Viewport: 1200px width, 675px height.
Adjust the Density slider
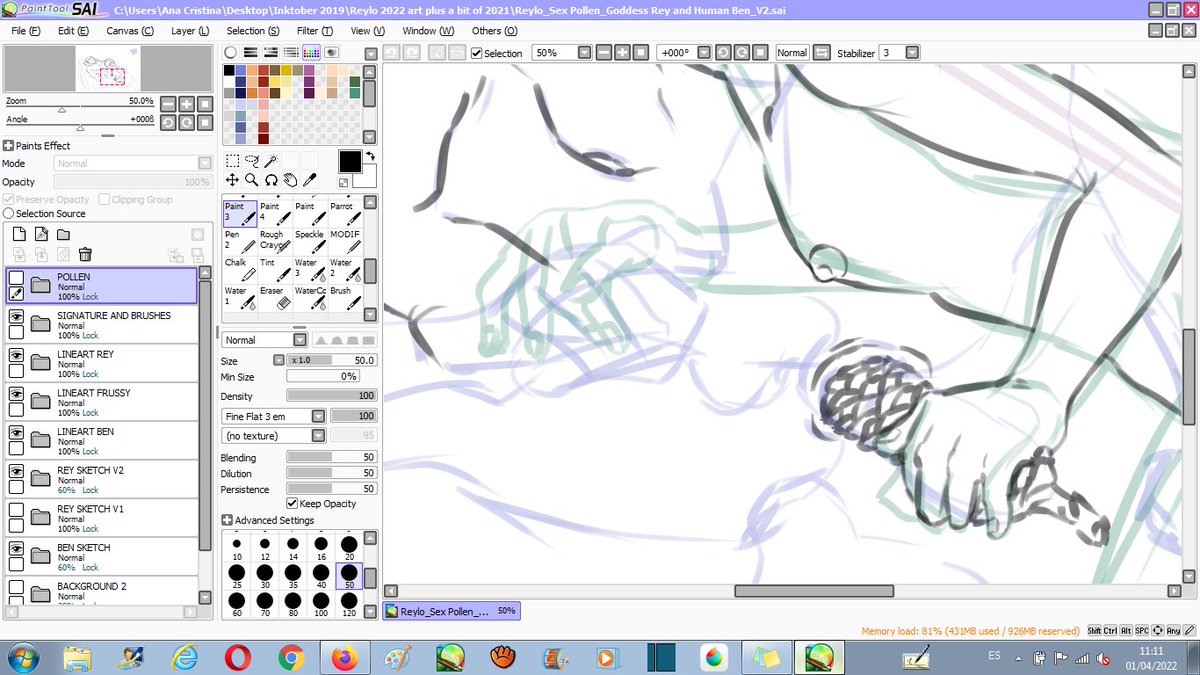click(331, 396)
